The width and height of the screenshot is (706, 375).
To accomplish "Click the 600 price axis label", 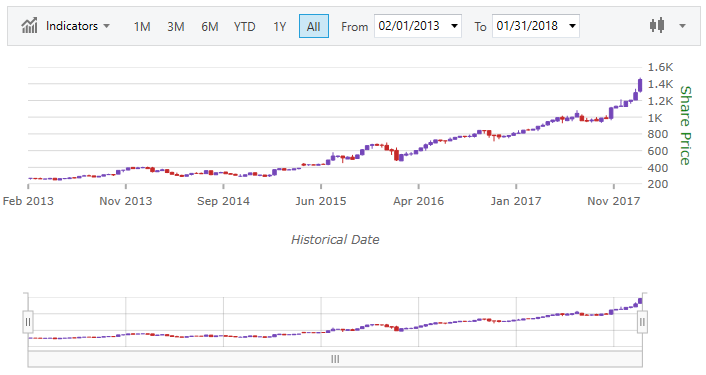I will (x=658, y=151).
